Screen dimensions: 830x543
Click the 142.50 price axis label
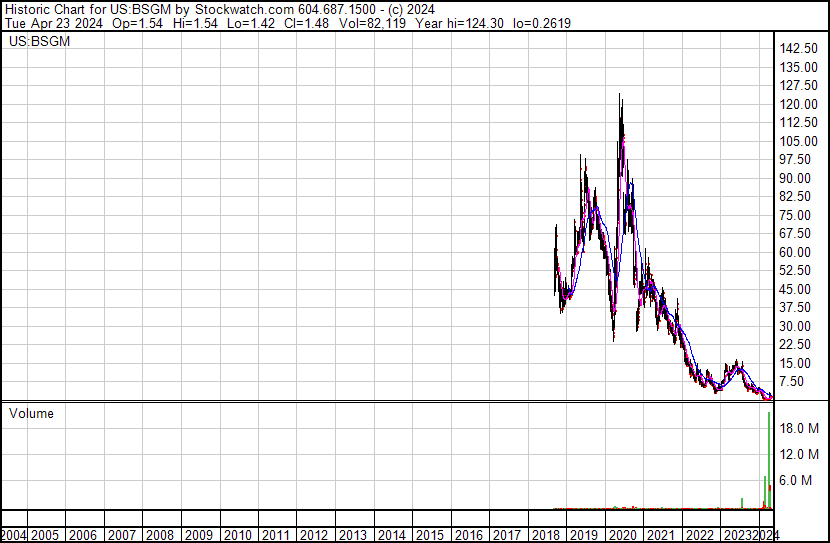tap(799, 49)
